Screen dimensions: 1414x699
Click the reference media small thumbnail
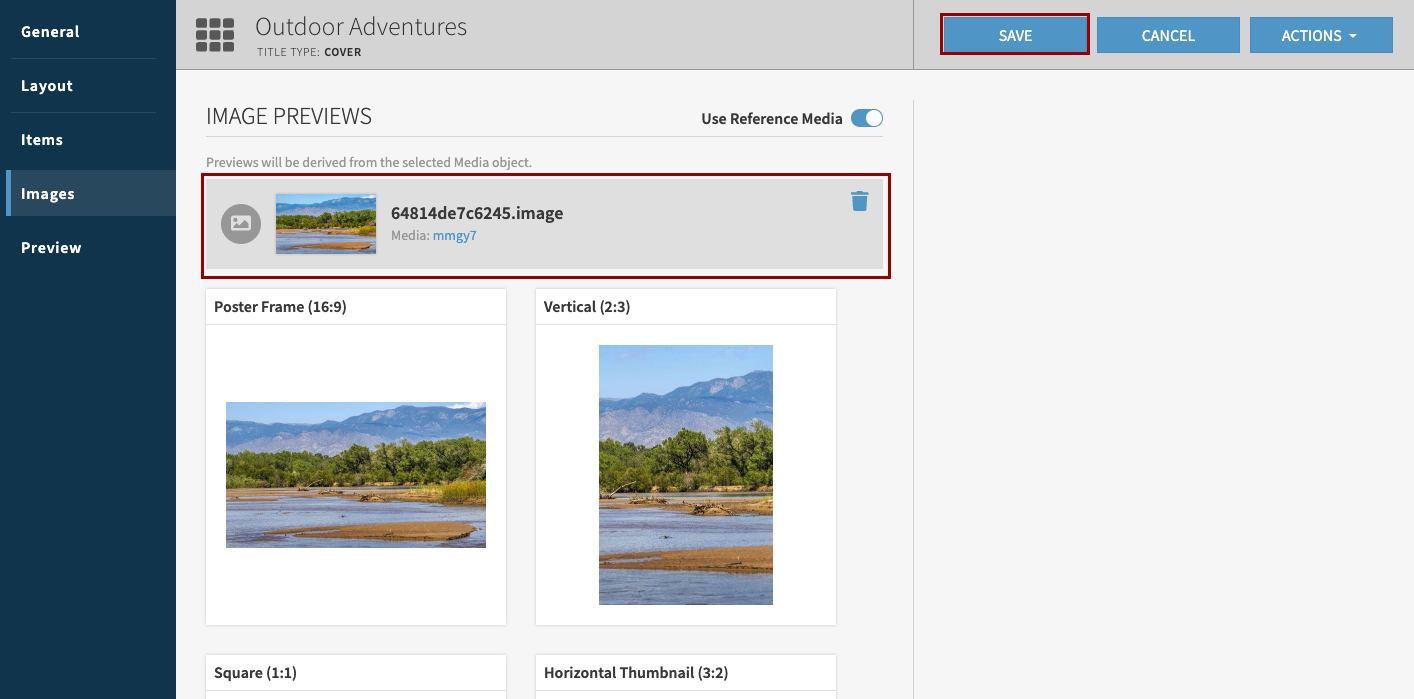(326, 224)
